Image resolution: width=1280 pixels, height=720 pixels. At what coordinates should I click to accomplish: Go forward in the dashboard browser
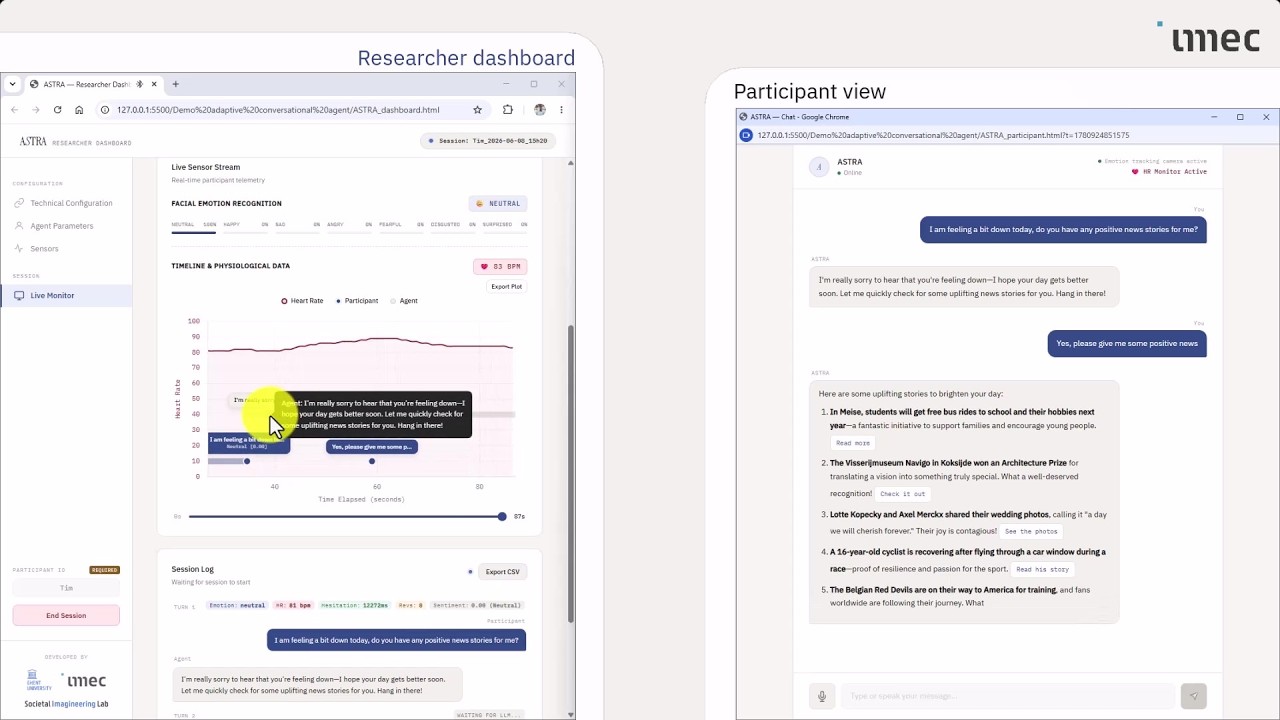[x=35, y=110]
